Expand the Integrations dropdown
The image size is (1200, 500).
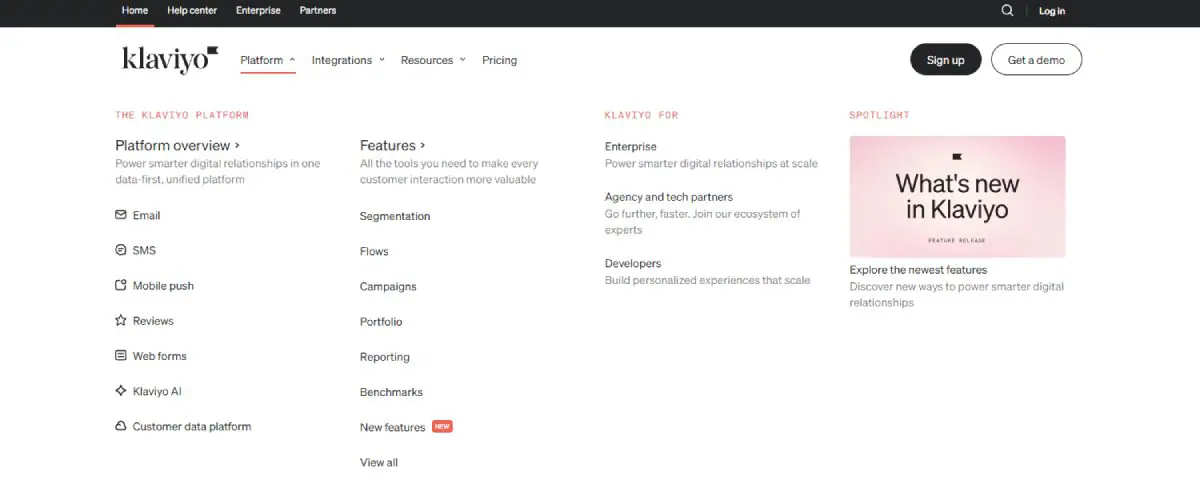[x=347, y=60]
